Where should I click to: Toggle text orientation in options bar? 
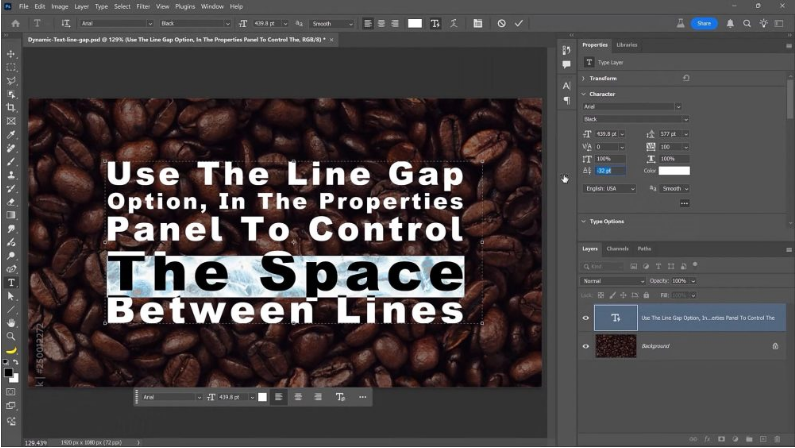66,23
